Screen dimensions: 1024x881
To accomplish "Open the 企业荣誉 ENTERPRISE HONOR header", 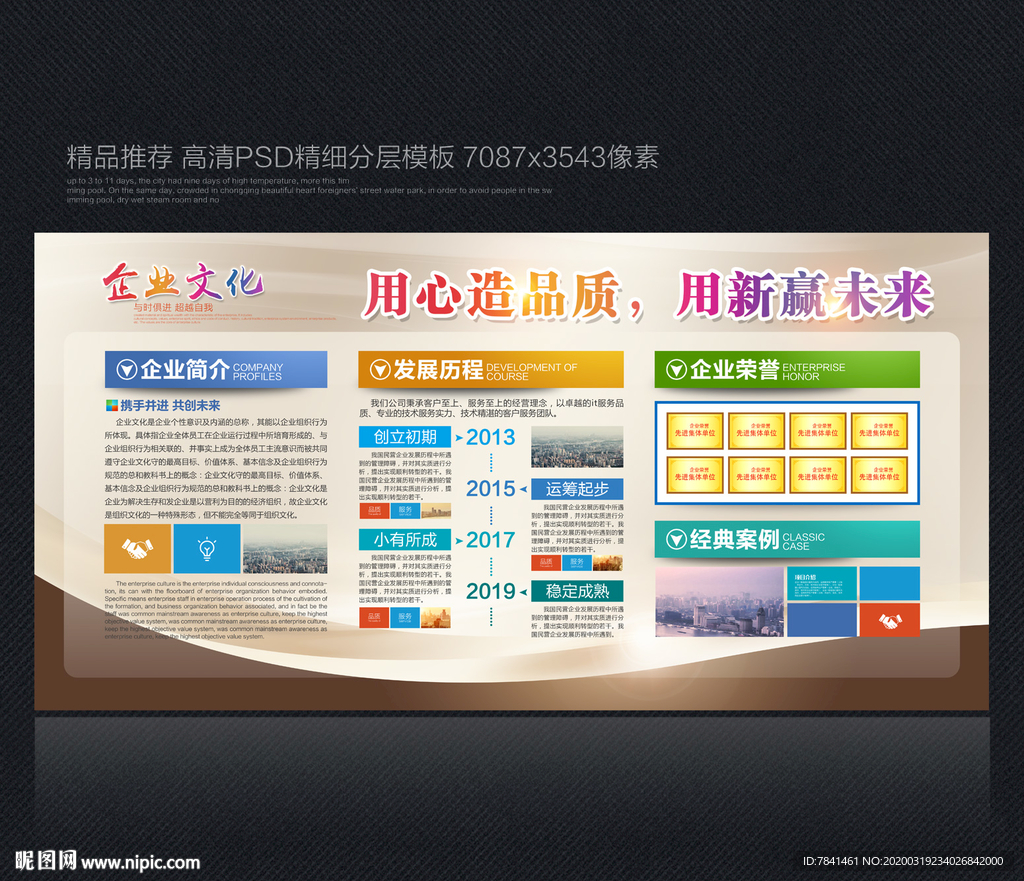I will coord(788,370).
